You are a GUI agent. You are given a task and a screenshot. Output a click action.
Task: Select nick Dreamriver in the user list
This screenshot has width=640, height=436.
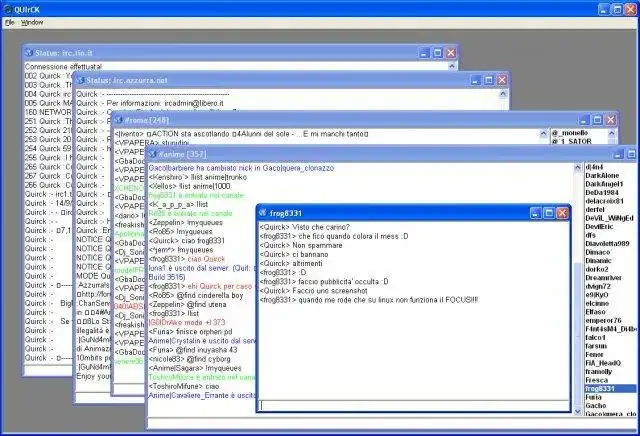(x=603, y=278)
